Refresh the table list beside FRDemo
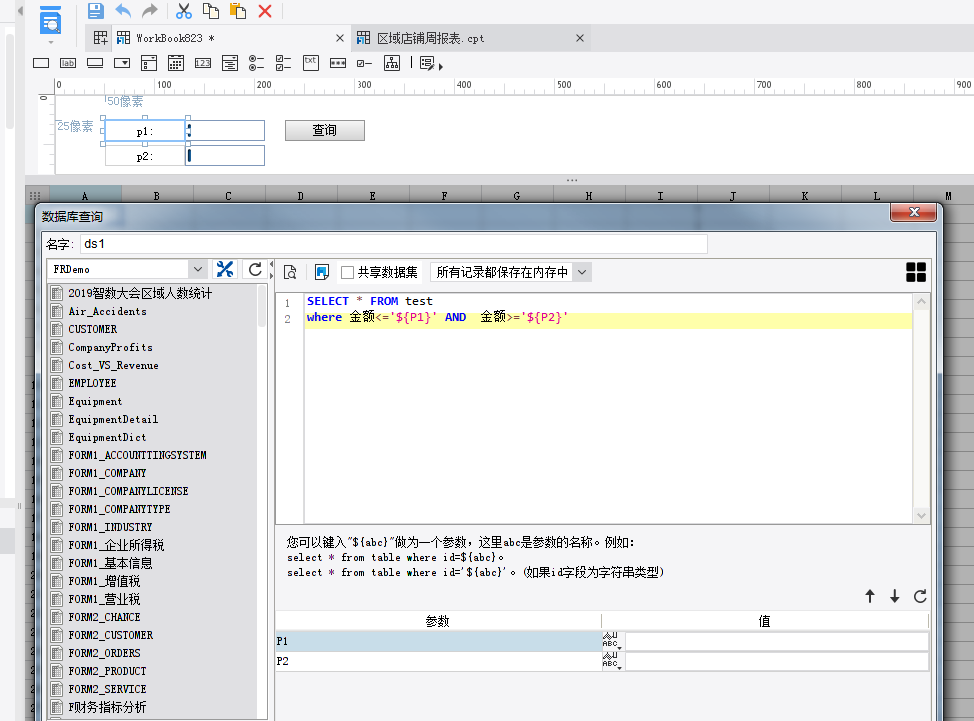The height and width of the screenshot is (721, 974). click(255, 270)
